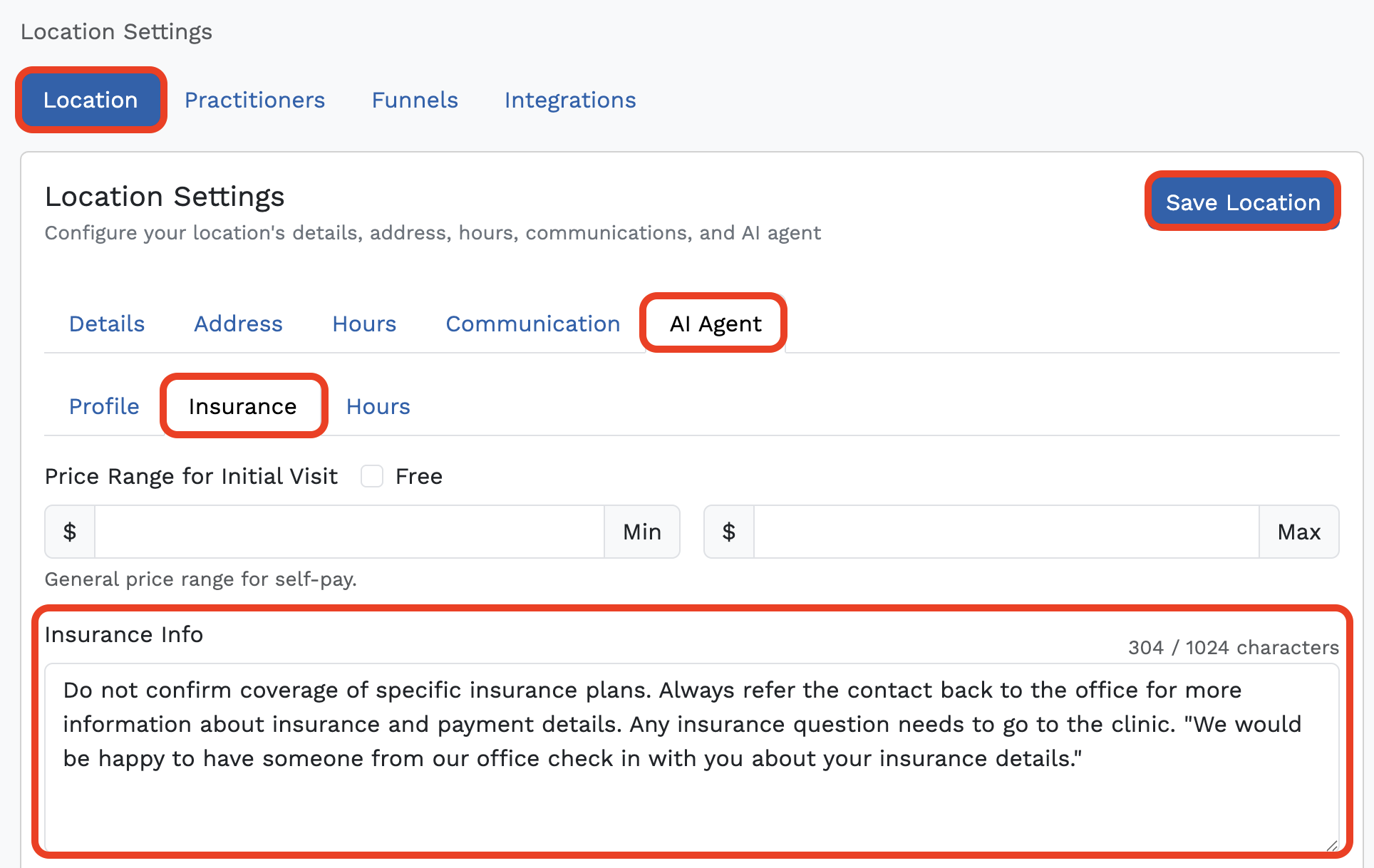The image size is (1374, 868).
Task: Focus the maximum price input field
Action: (1006, 532)
